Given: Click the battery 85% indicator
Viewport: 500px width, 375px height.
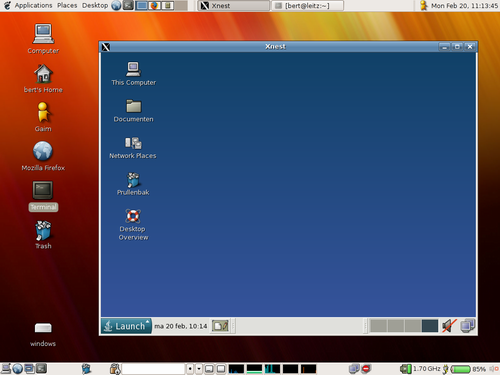Looking at the screenshot, I should 468,369.
